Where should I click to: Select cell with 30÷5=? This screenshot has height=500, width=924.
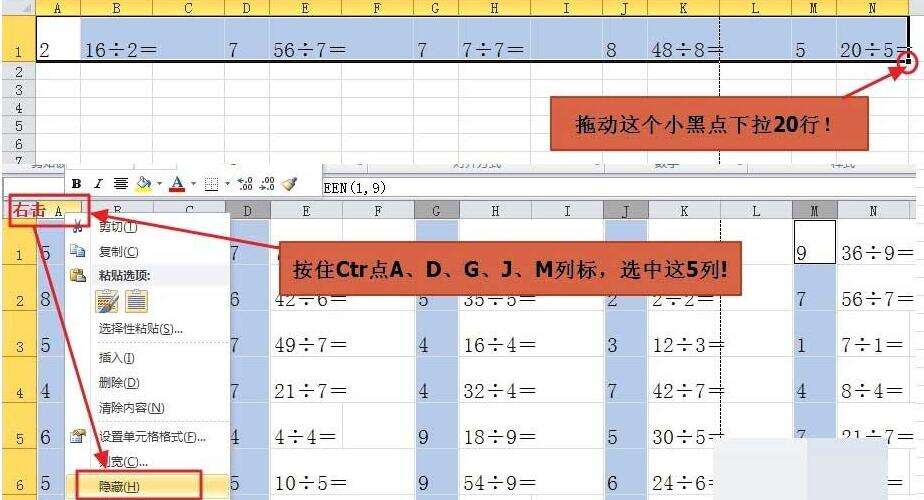pos(684,425)
